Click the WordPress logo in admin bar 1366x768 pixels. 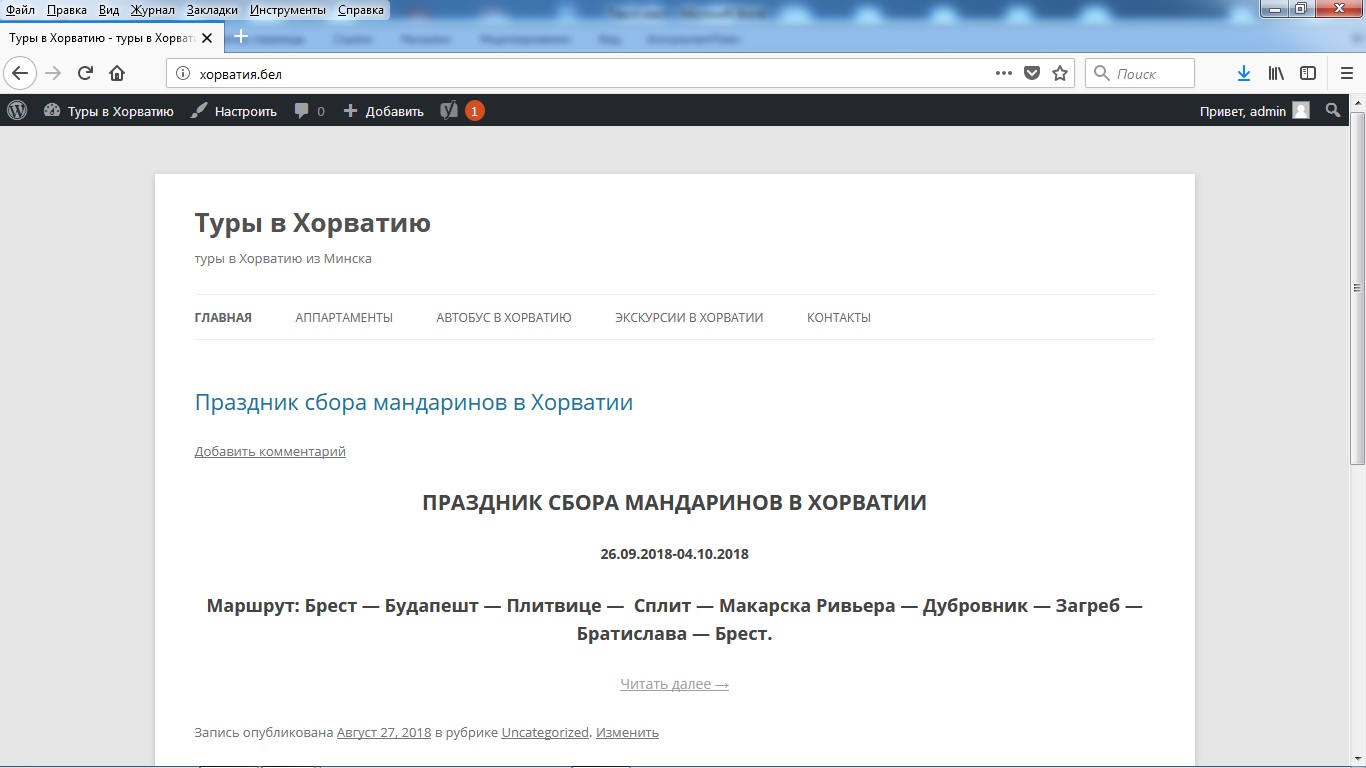pyautogui.click(x=17, y=111)
